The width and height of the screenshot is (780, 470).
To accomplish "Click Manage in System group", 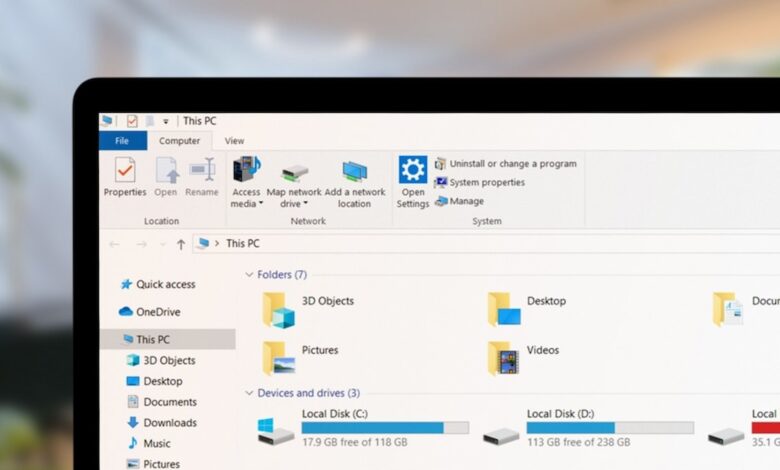I will [x=459, y=201].
